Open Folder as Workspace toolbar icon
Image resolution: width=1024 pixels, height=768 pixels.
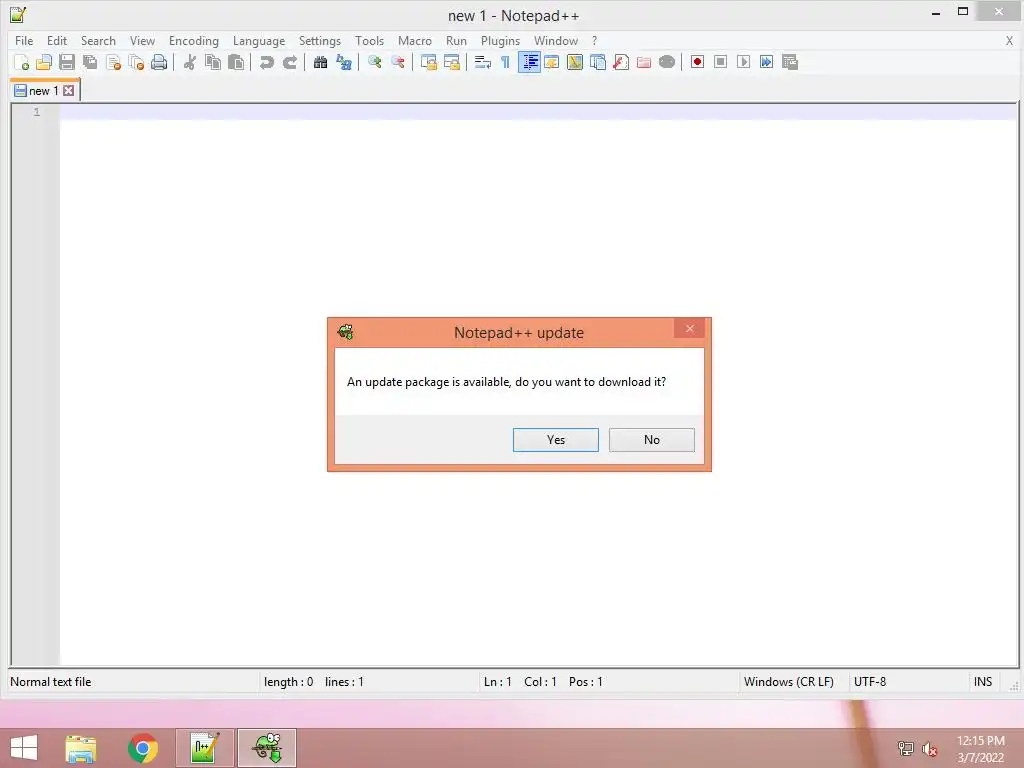[x=644, y=62]
